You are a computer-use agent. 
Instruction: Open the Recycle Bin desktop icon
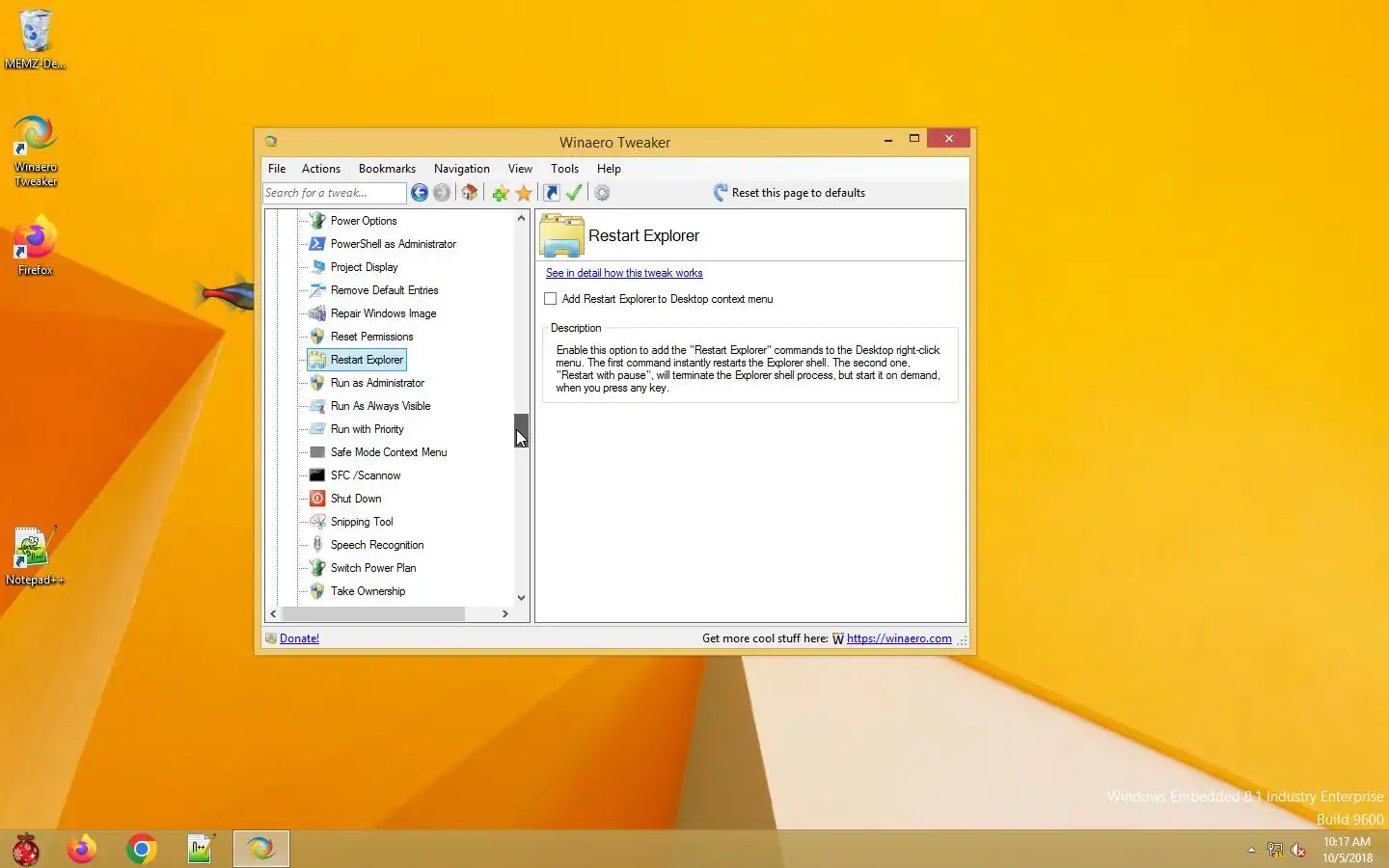click(35, 40)
